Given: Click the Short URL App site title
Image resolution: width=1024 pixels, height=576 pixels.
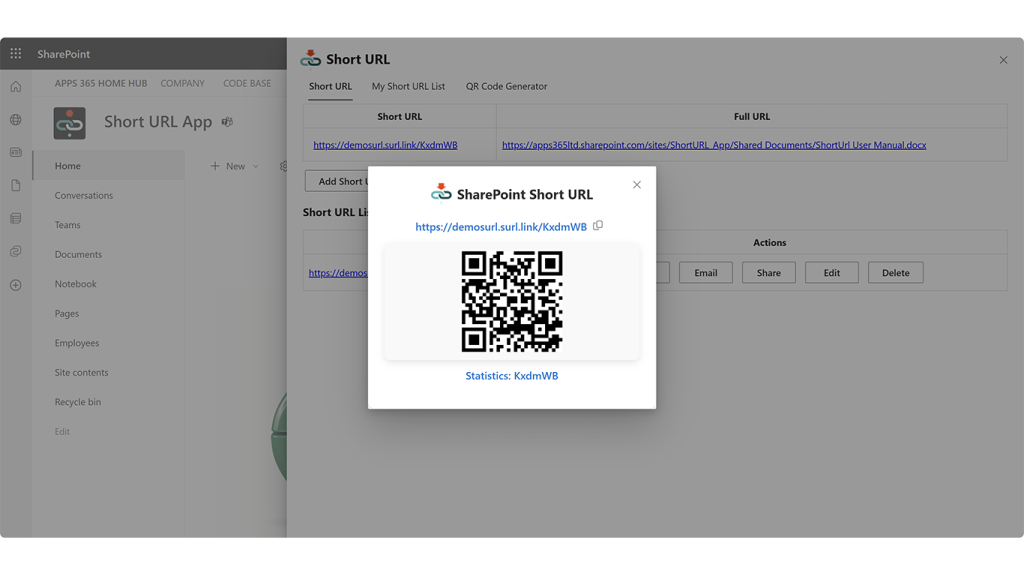Looking at the screenshot, I should point(158,121).
